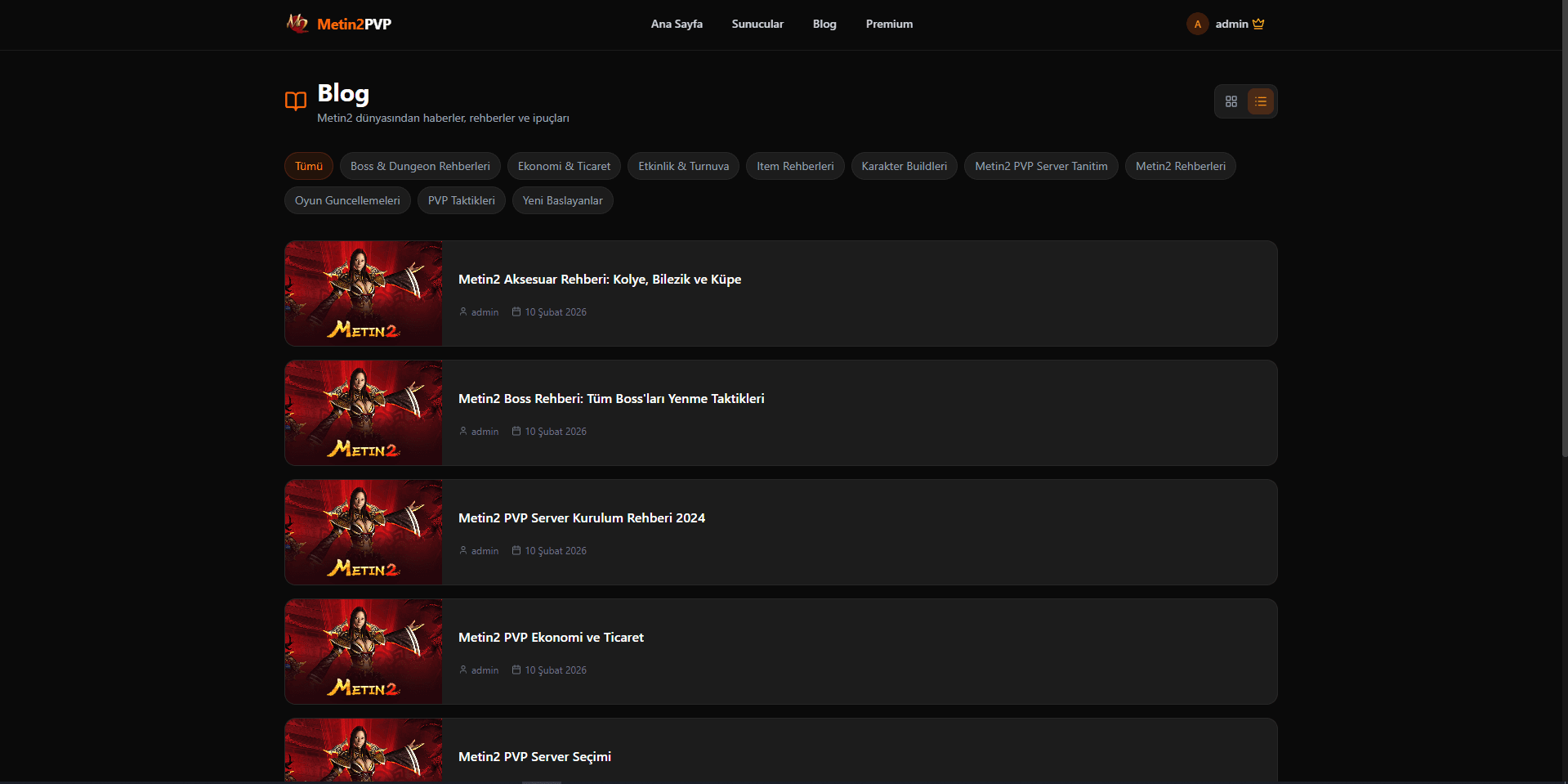Go to the Premium page

tap(889, 24)
